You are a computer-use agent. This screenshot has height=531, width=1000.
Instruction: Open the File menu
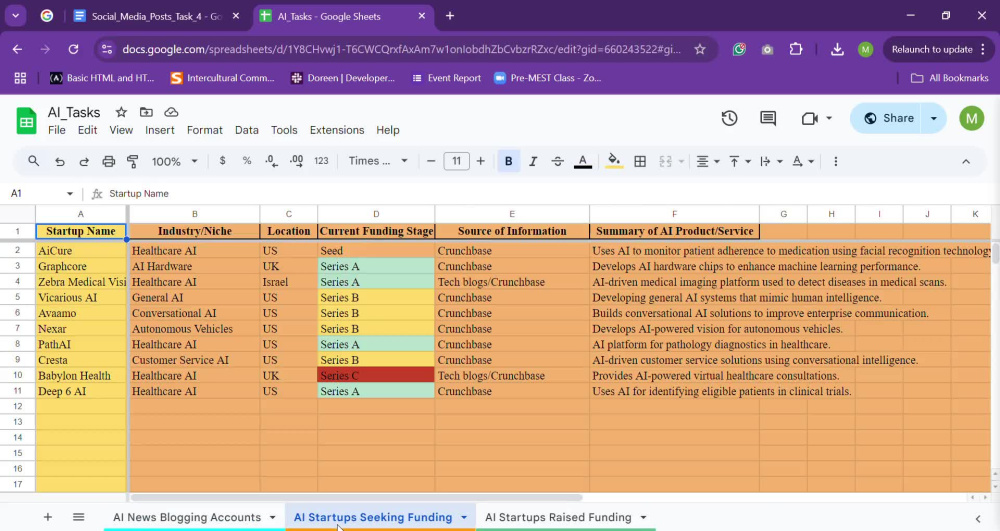click(x=57, y=130)
